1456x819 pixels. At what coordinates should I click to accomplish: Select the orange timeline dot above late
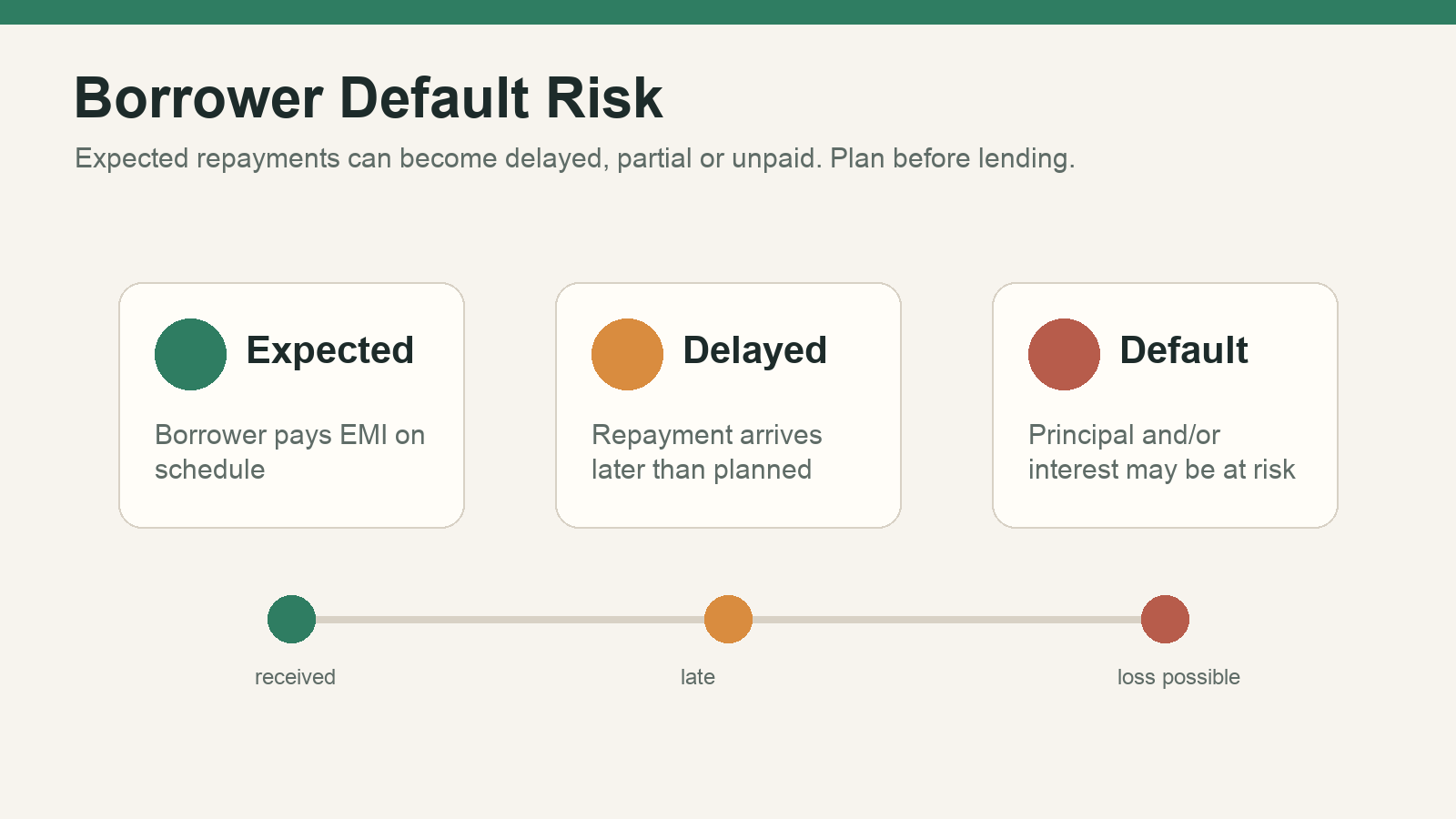[x=728, y=619]
